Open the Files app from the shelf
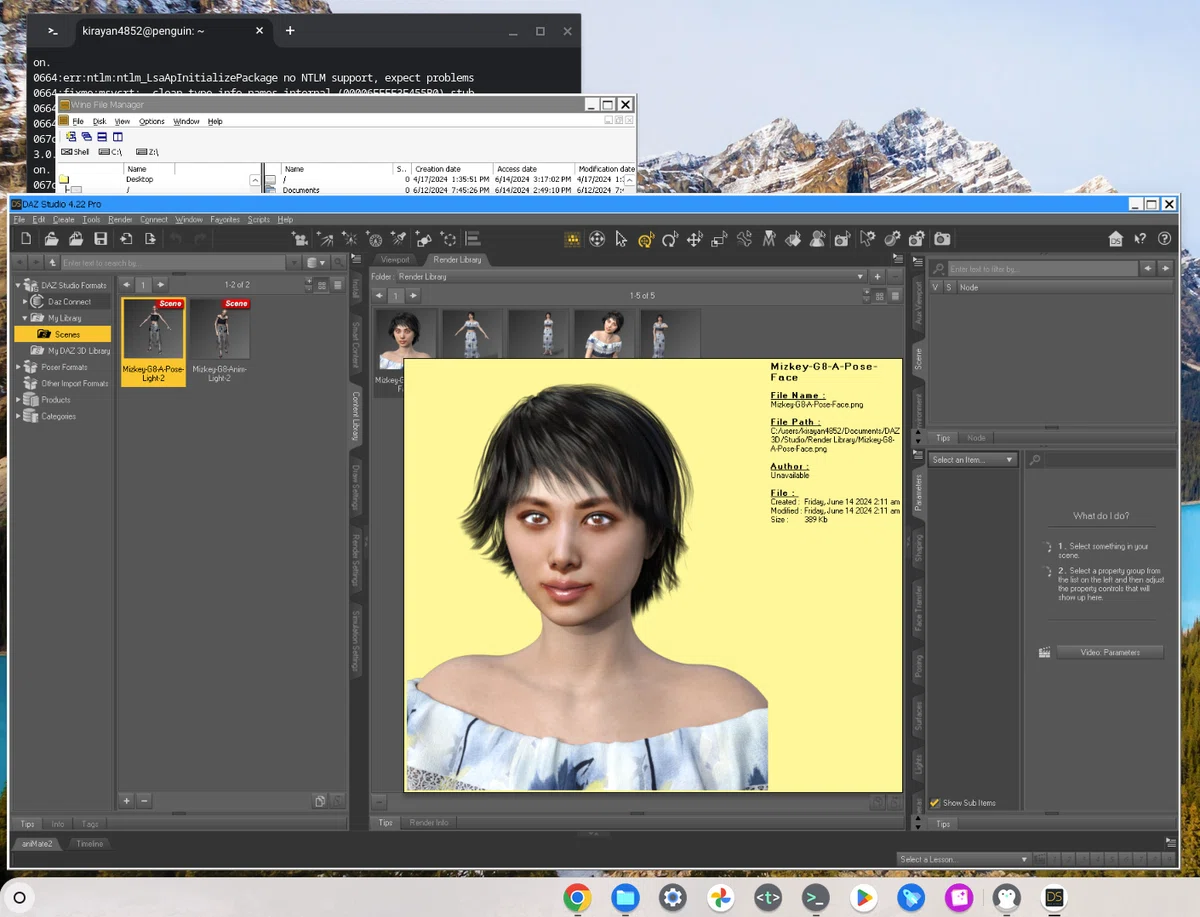The height and width of the screenshot is (917, 1200). point(625,897)
